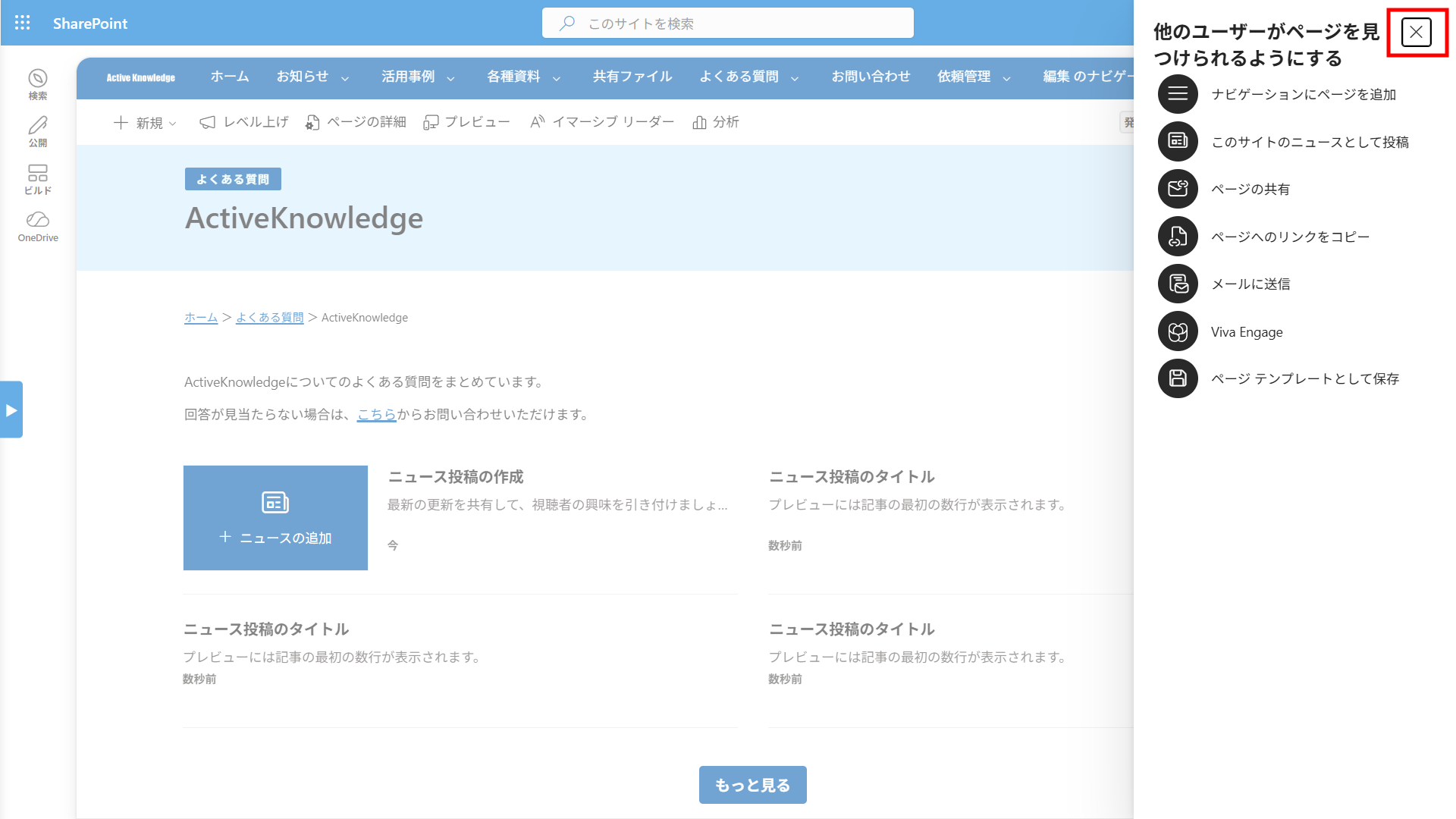
Task: Copy page link via ページへのリンクをコピー icon
Action: coord(1178,237)
